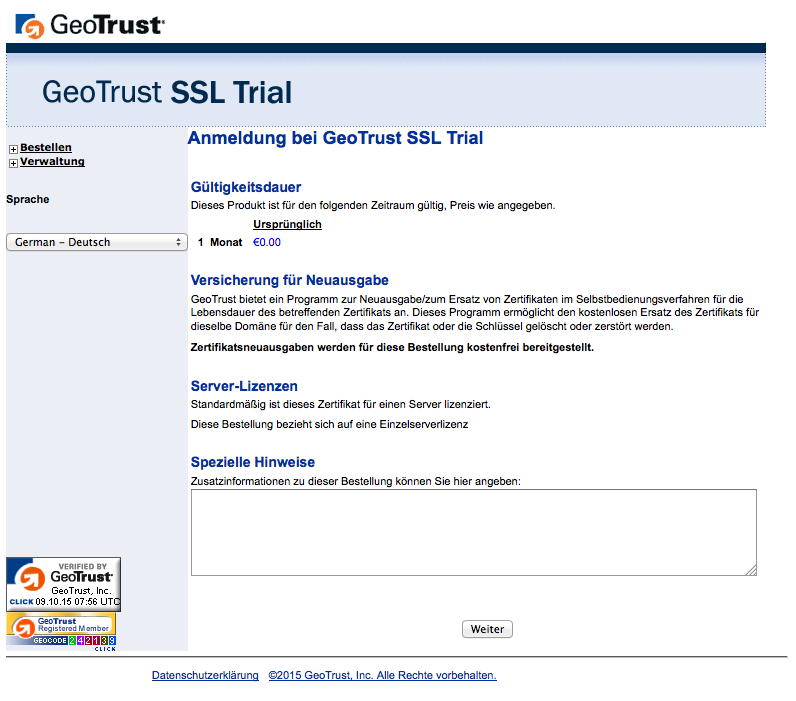Open the Verwaltung menu link
The width and height of the screenshot is (796, 701).
(x=52, y=162)
